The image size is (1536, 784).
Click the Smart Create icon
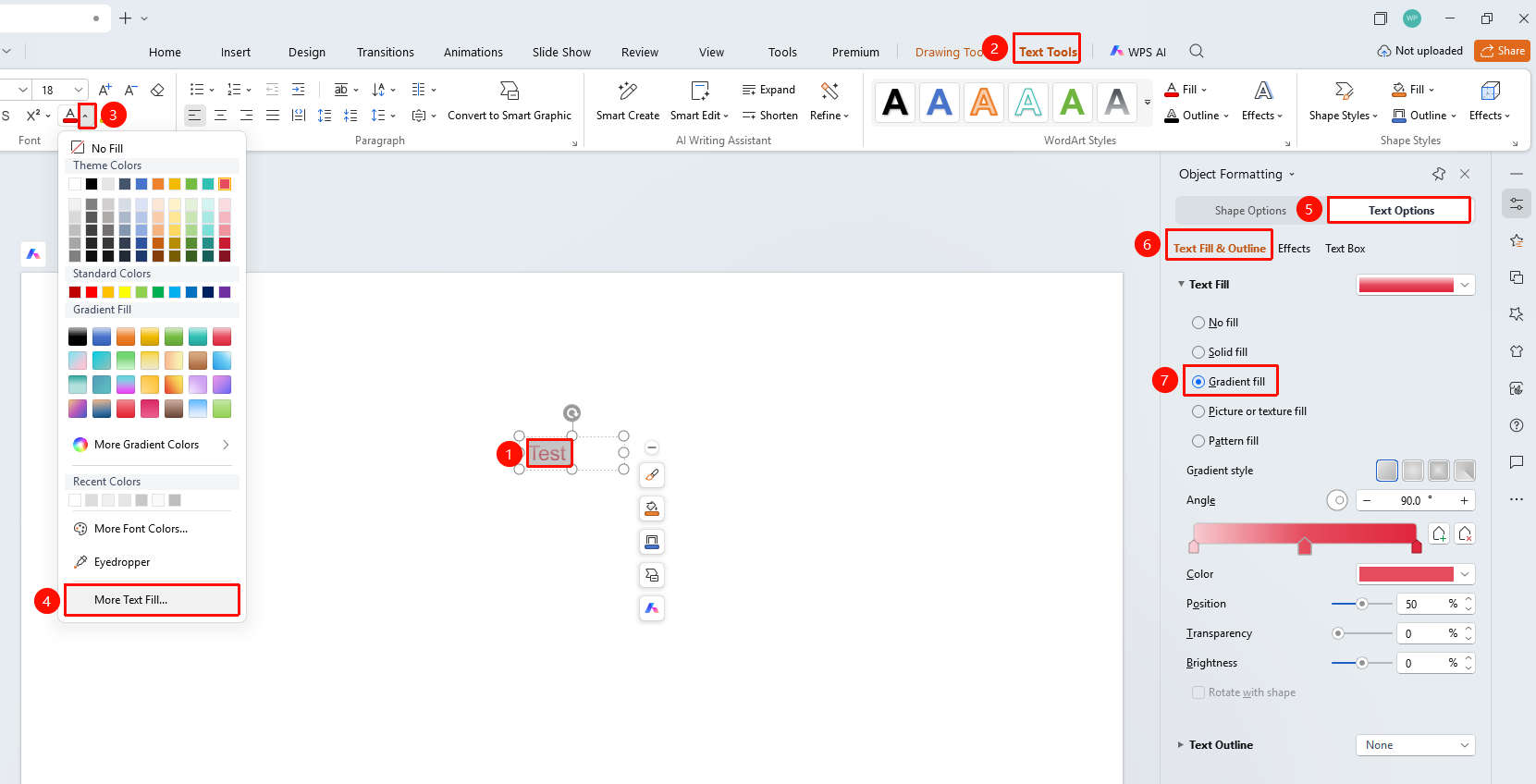tap(628, 91)
